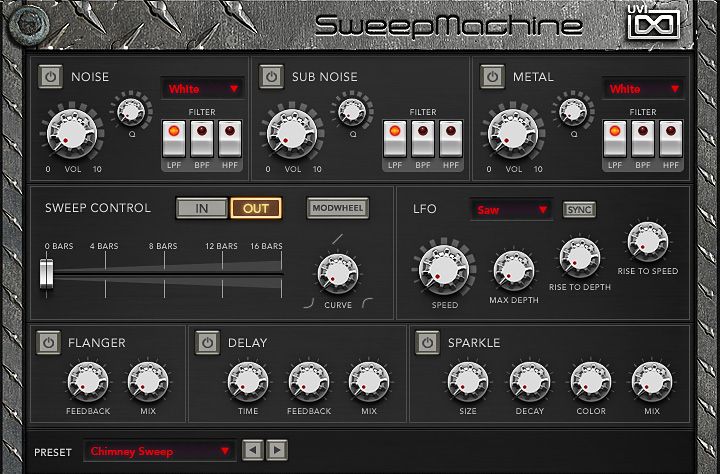Image resolution: width=720 pixels, height=474 pixels.
Task: Click the sweep length bars slider handle
Action: [47, 272]
